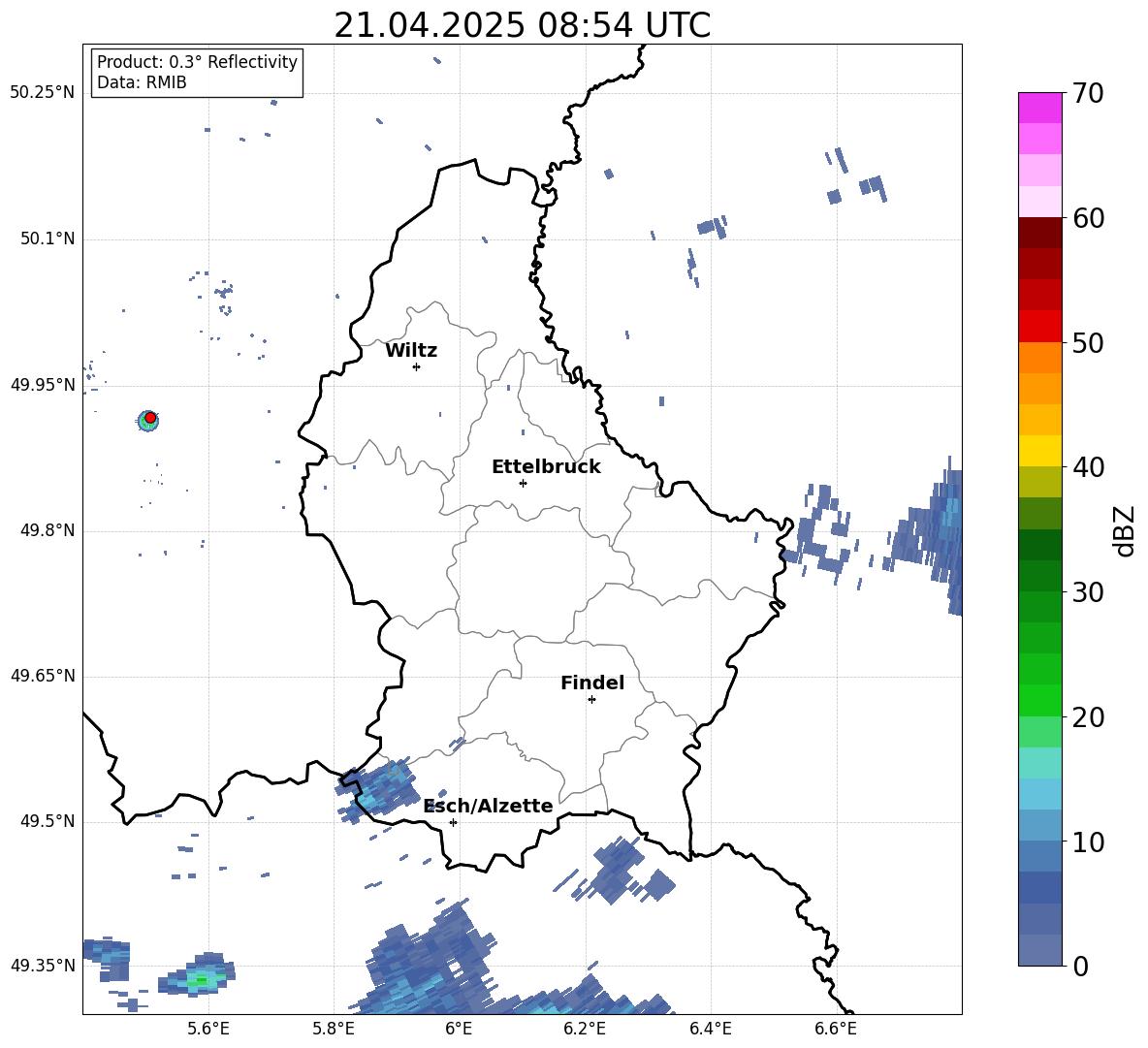The width and height of the screenshot is (1148, 1048).
Task: Pick the pale pink colorbar segment above 60
Action: [1039, 202]
